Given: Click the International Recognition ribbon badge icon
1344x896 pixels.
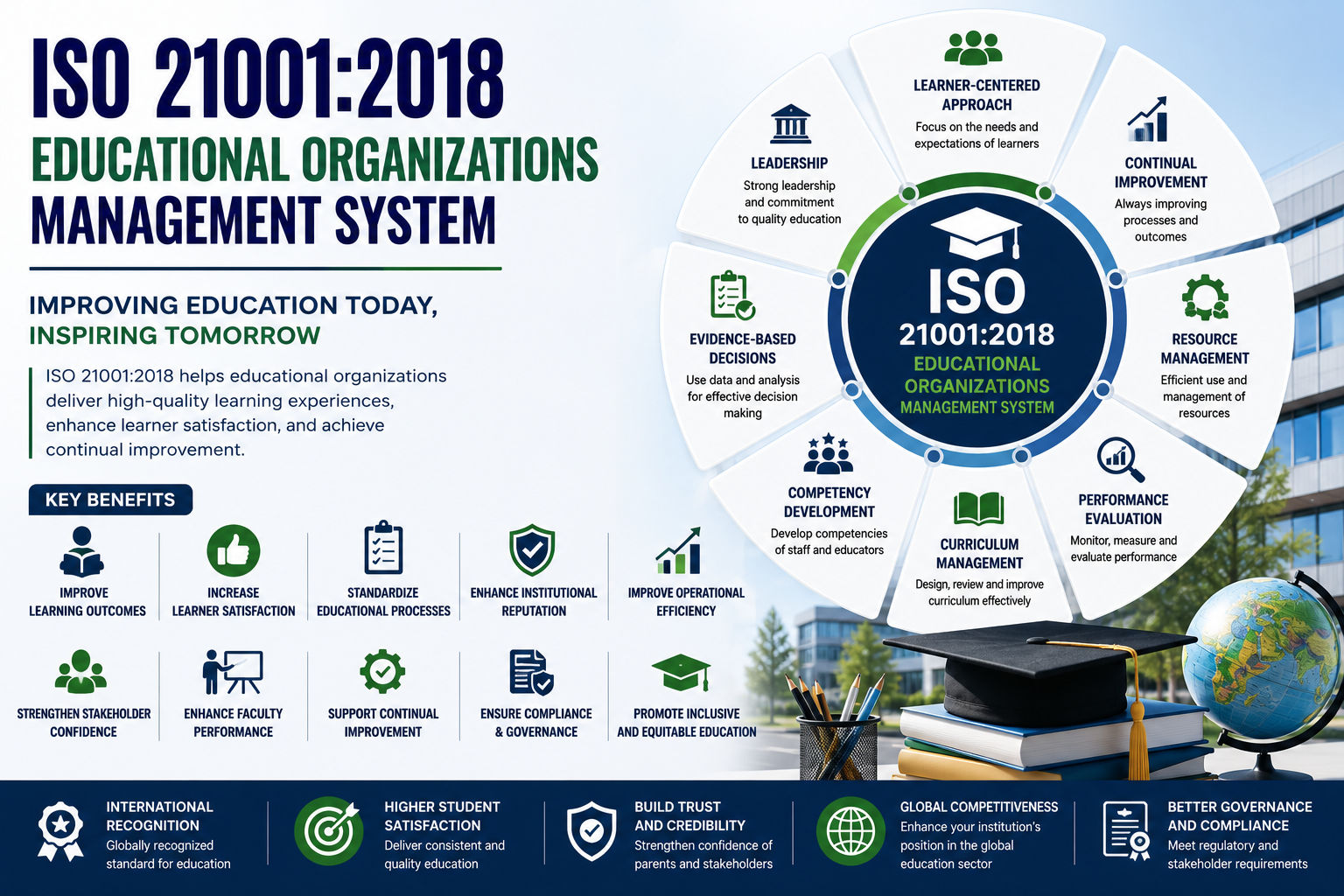Looking at the screenshot, I should [59, 832].
